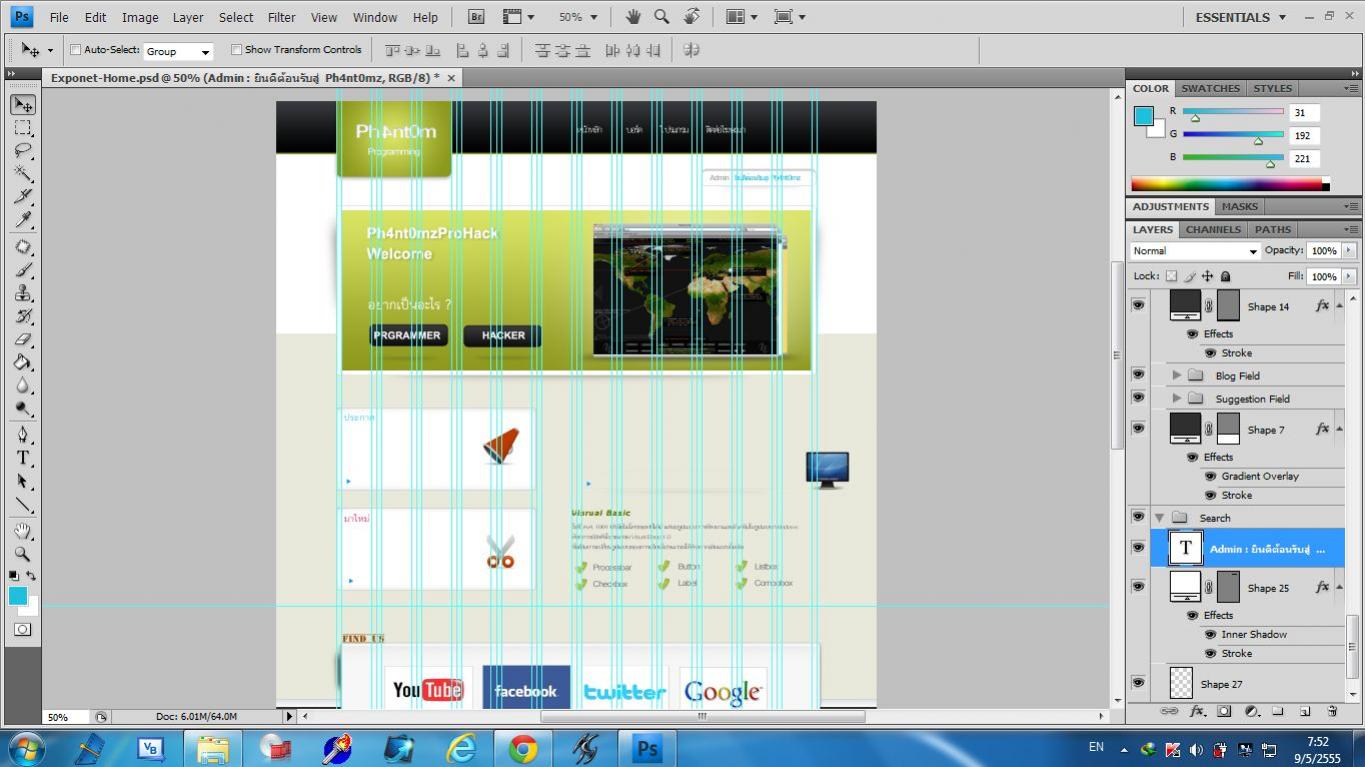This screenshot has width=1365, height=767.
Task: Expand the Suggestion Field group
Action: pyautogui.click(x=1177, y=398)
